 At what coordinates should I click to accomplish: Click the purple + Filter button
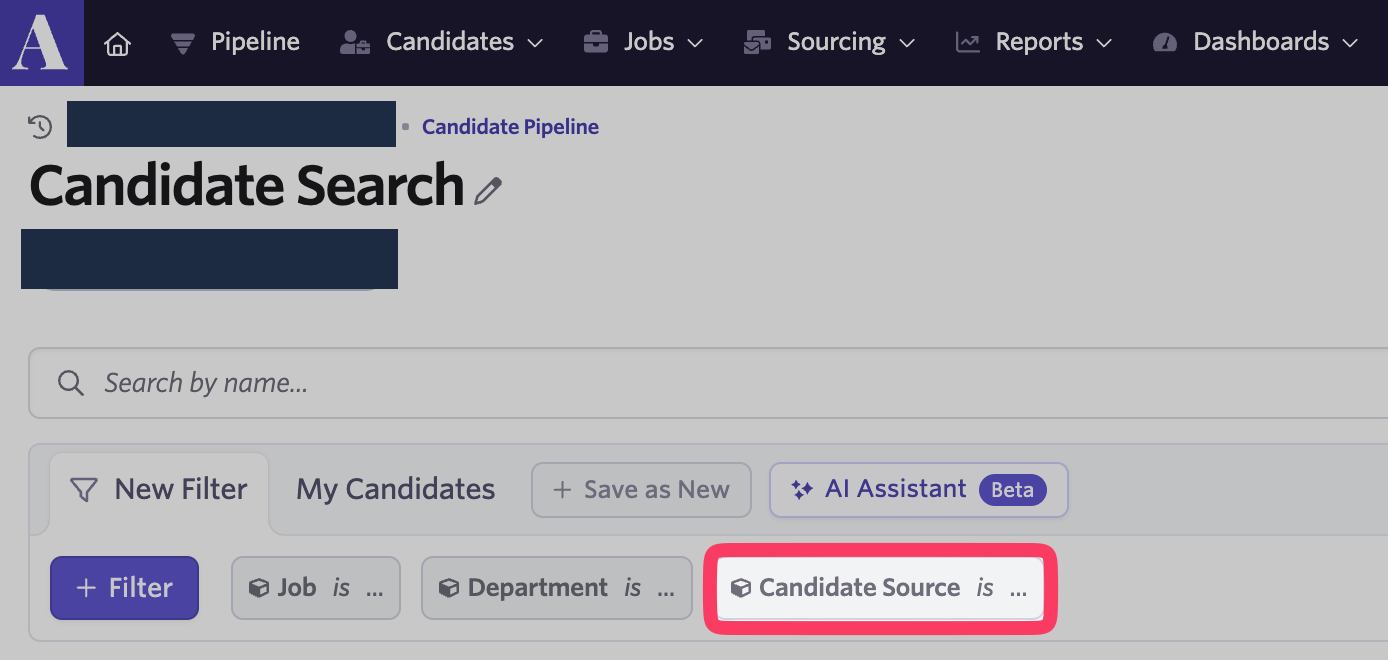(x=125, y=588)
